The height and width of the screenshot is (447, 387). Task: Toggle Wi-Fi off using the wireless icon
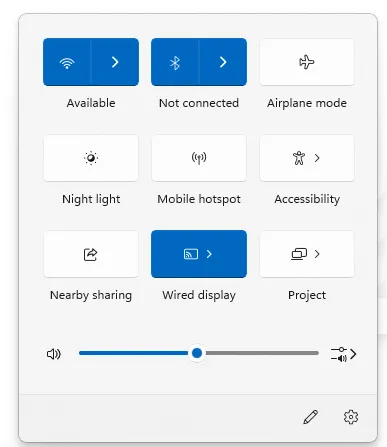67,62
